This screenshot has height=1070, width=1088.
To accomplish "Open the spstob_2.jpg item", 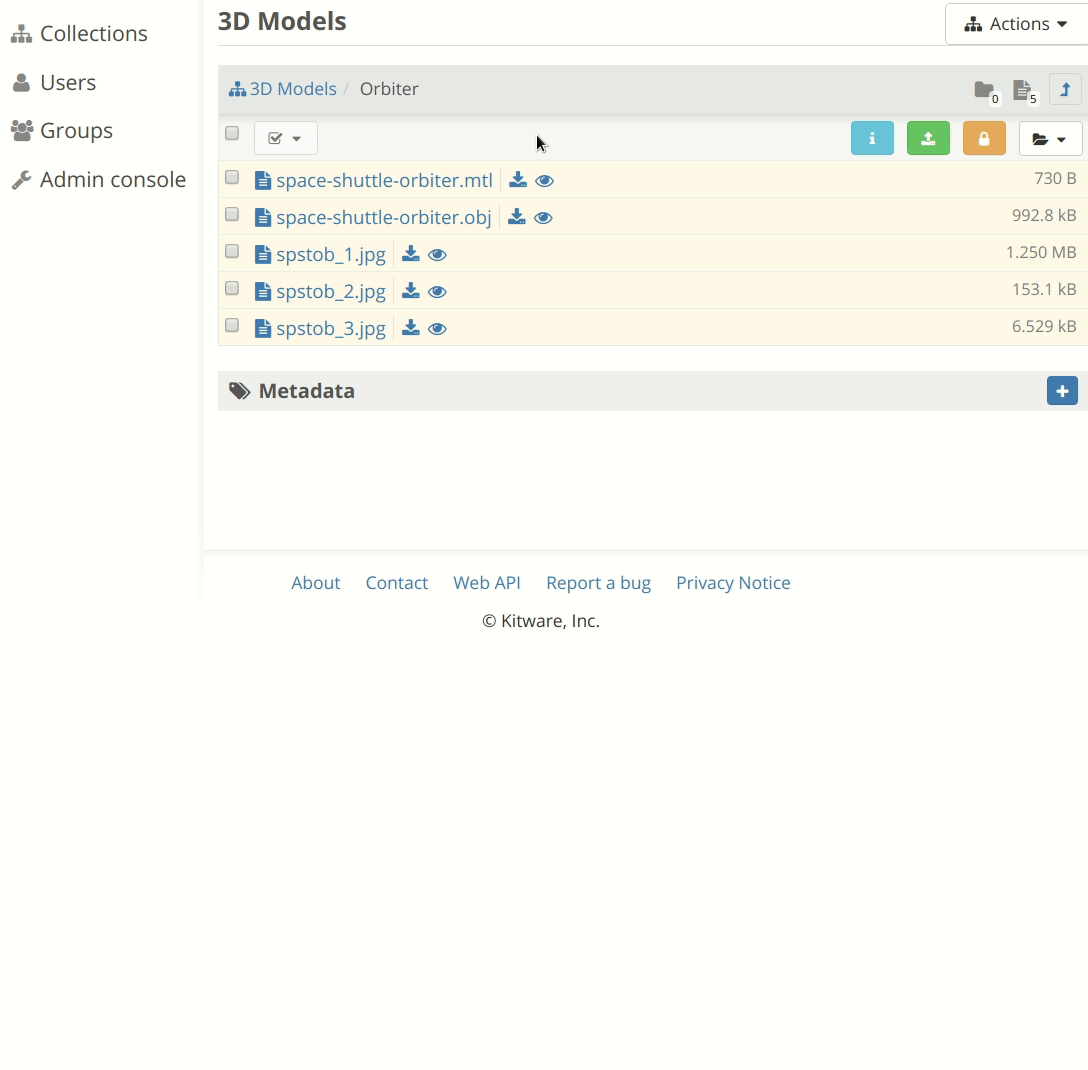I will click(x=330, y=291).
